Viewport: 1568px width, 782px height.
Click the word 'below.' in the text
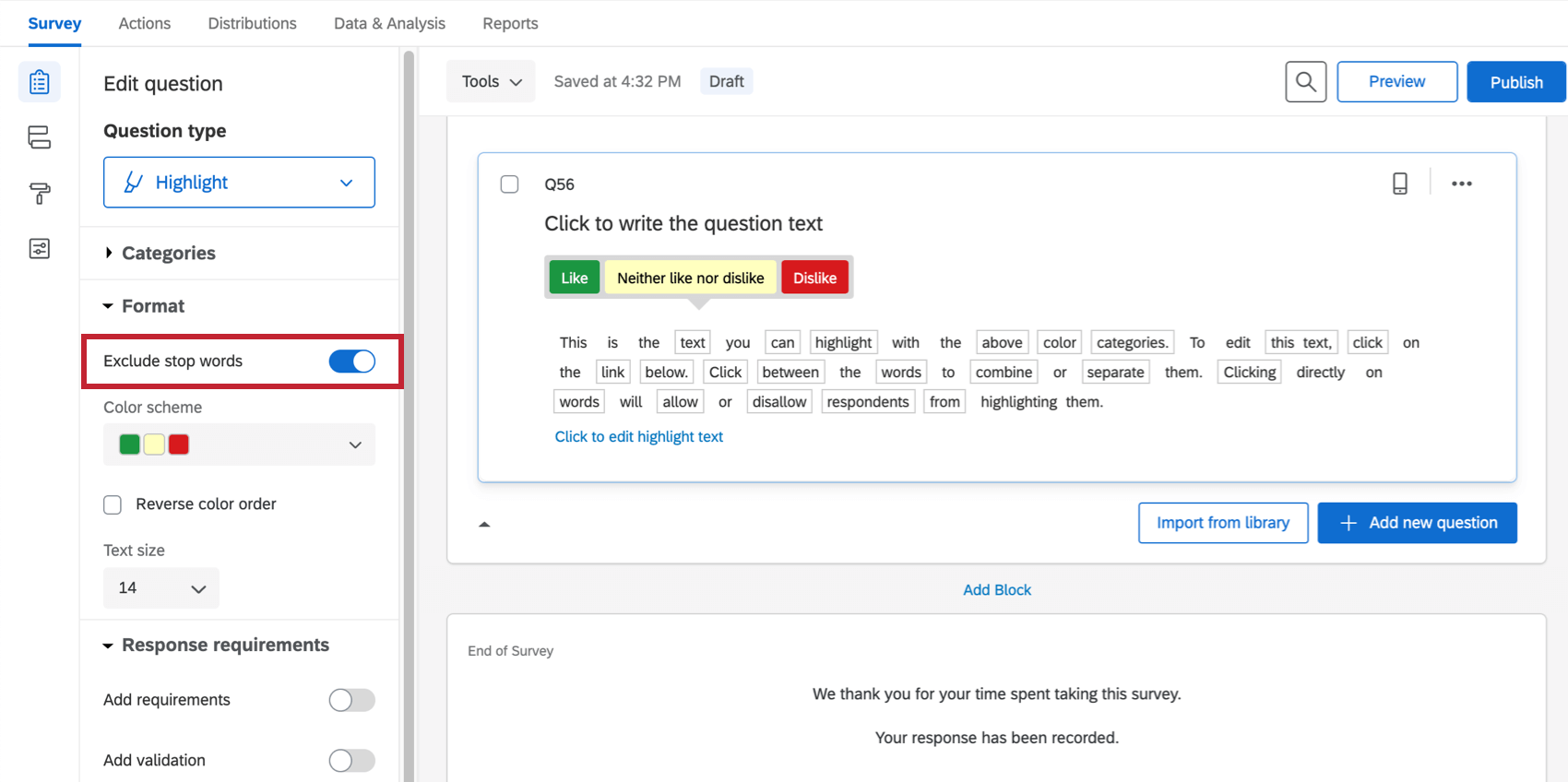(666, 373)
